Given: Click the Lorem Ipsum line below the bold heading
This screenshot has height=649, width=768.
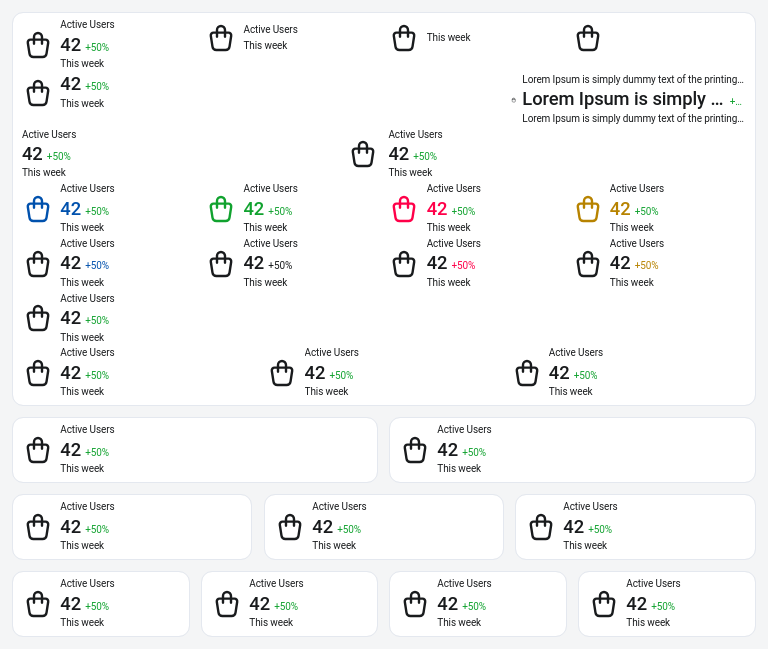Looking at the screenshot, I should (x=632, y=118).
